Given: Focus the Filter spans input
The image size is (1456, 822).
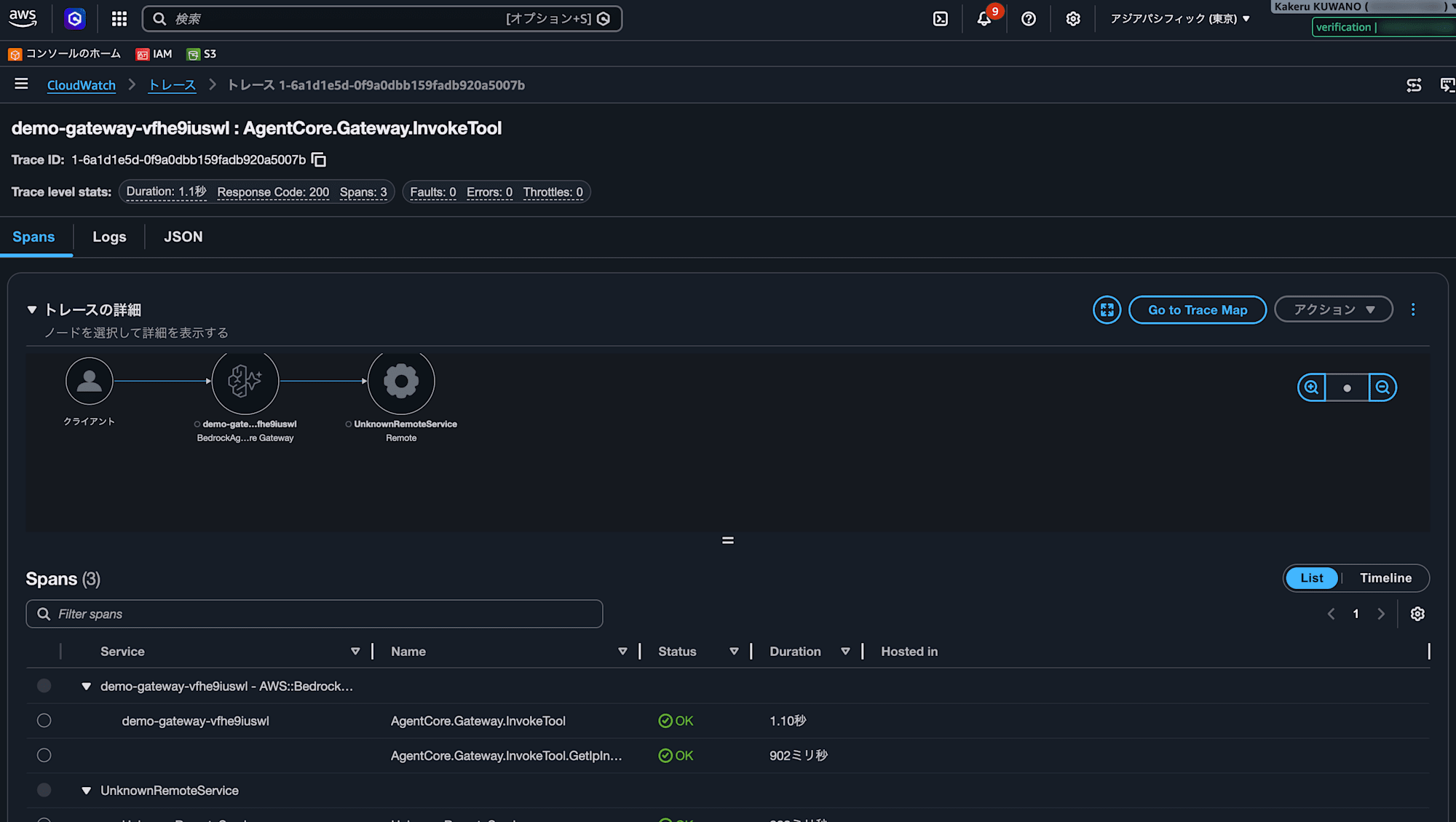Looking at the screenshot, I should [314, 614].
